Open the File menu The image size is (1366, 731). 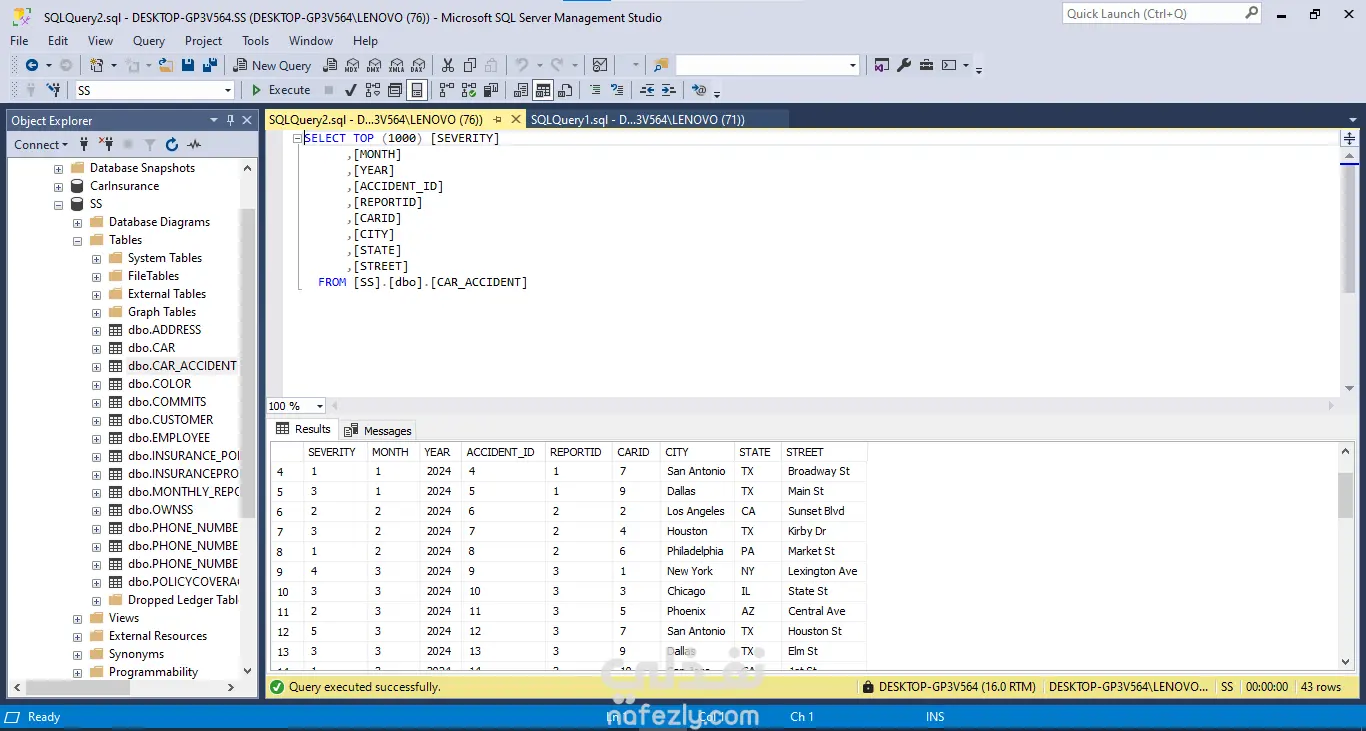(19, 41)
